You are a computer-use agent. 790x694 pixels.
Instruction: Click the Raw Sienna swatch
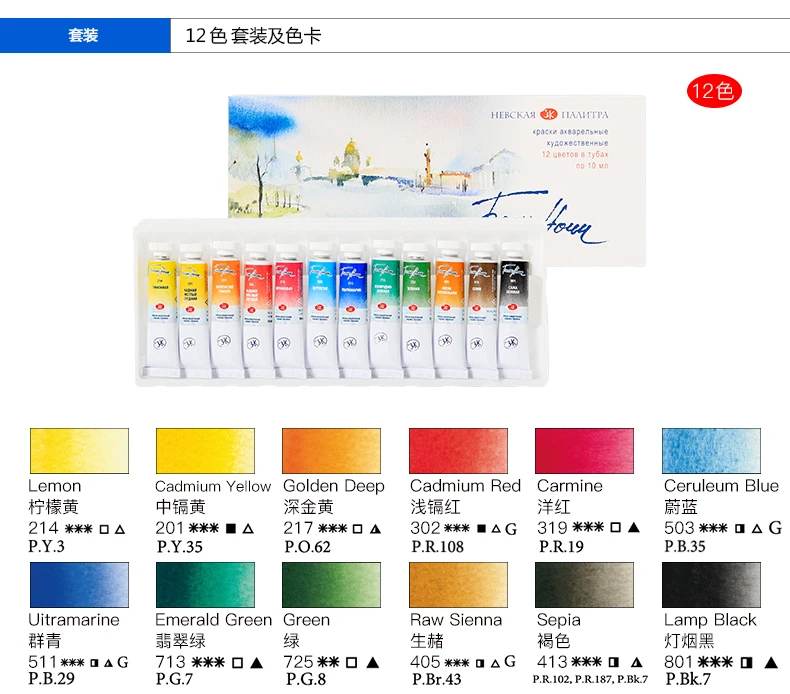pos(458,585)
